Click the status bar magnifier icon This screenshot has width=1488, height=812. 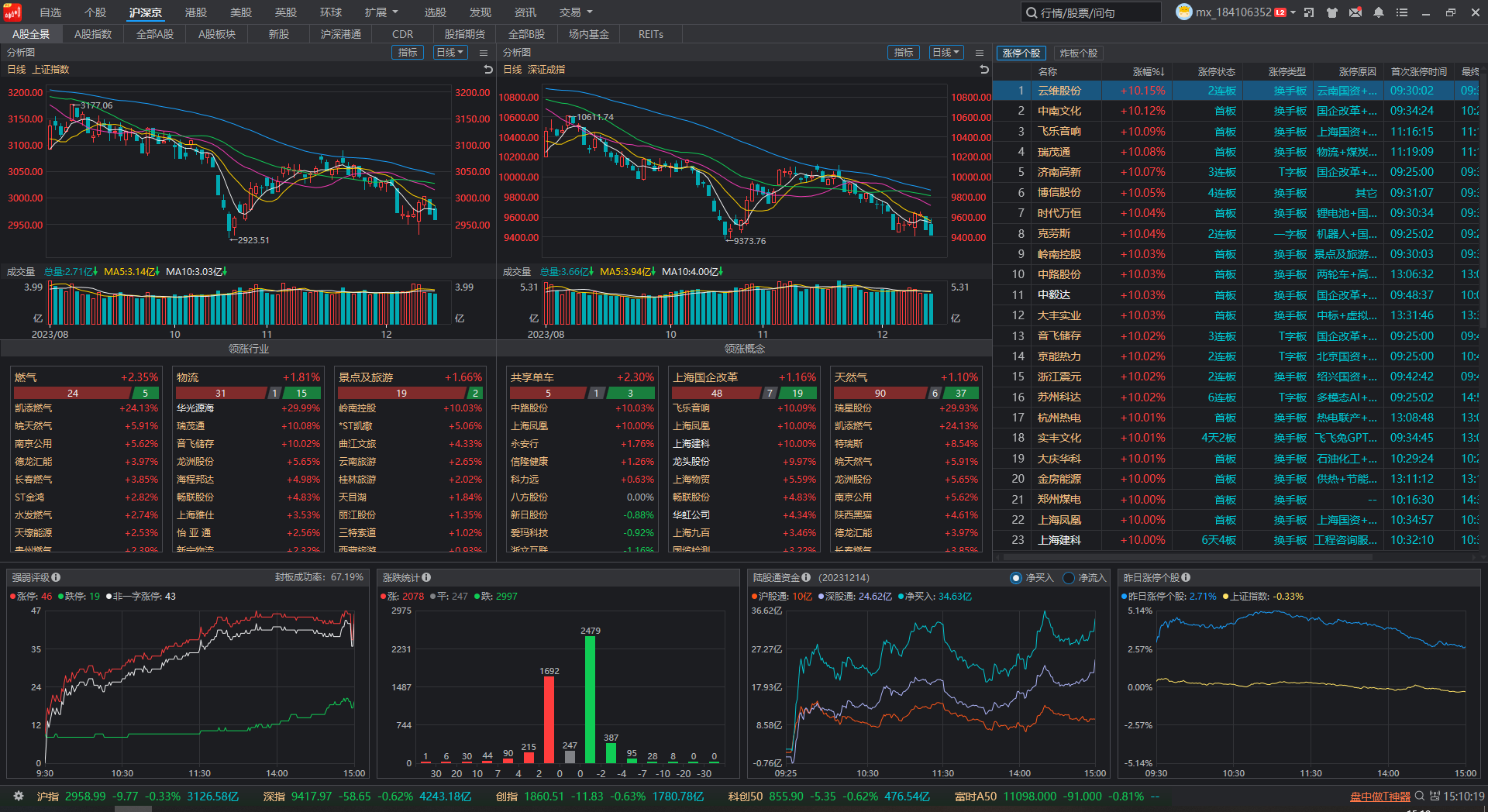[x=1420, y=796]
